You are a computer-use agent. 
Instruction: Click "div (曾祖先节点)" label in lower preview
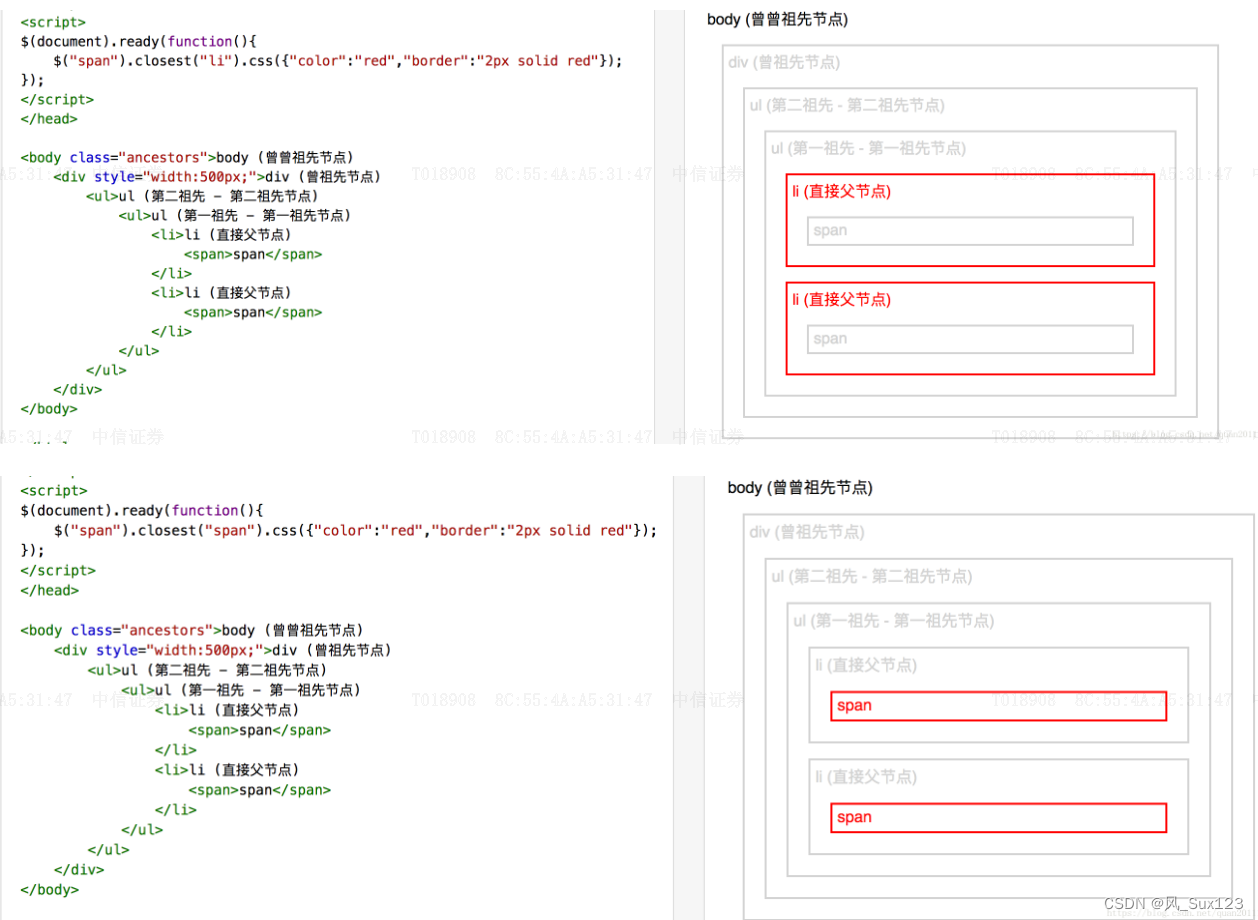[807, 532]
